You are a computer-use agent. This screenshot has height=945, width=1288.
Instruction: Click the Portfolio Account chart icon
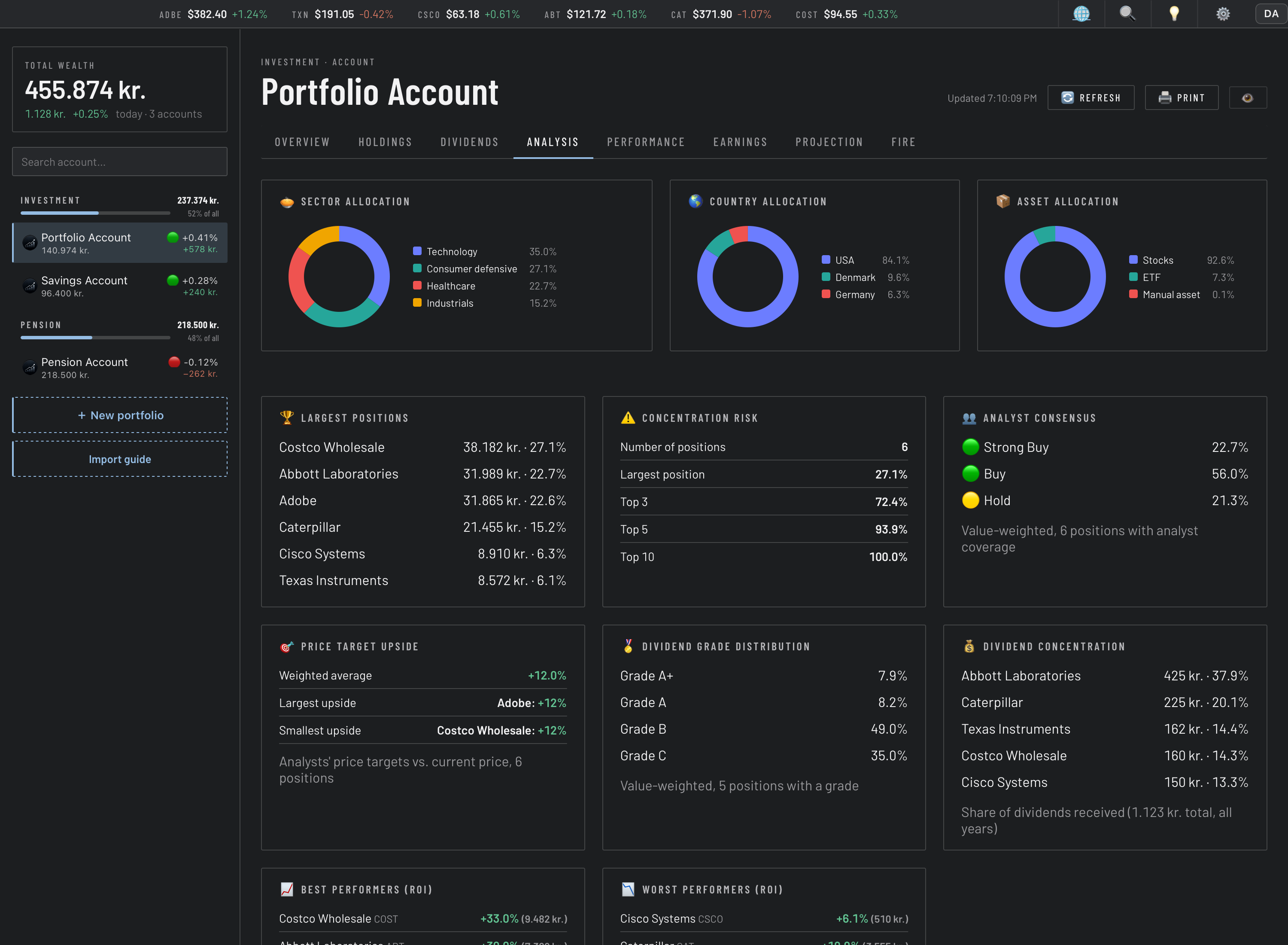pos(30,243)
